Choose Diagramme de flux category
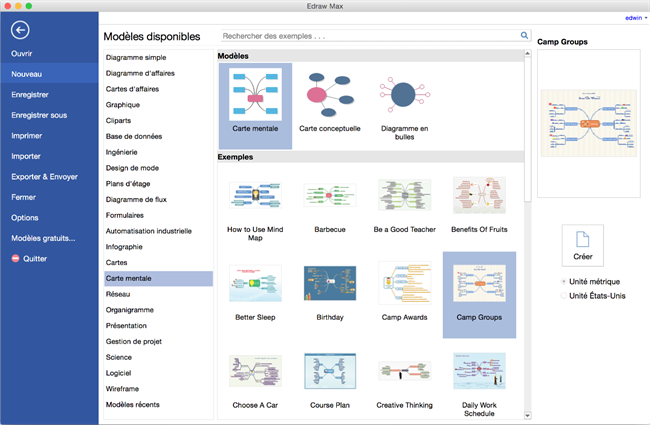650x425 pixels. pos(136,199)
